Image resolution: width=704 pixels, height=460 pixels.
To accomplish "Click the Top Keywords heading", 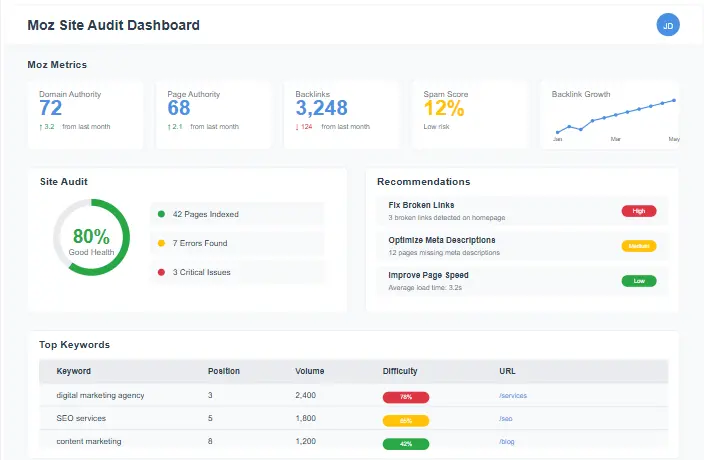I will click(75, 345).
